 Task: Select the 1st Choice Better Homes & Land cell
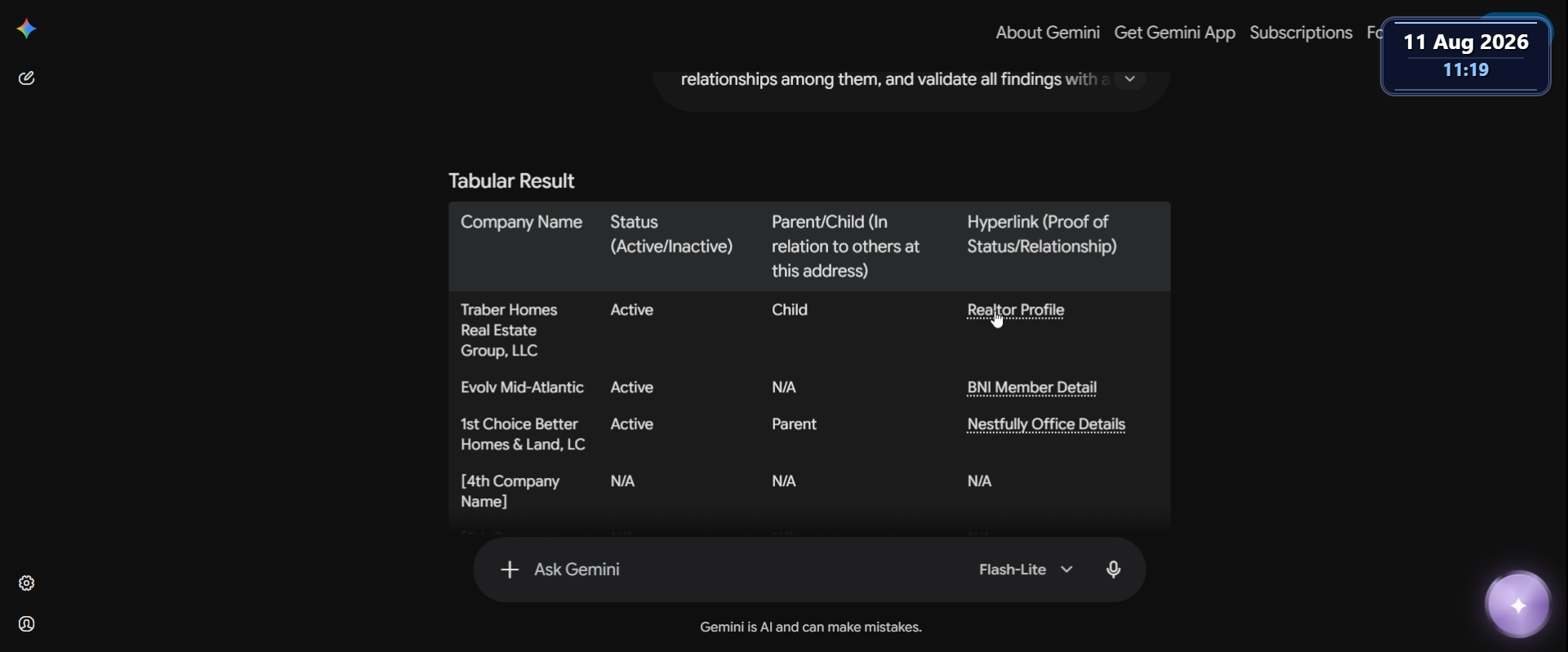(x=523, y=435)
